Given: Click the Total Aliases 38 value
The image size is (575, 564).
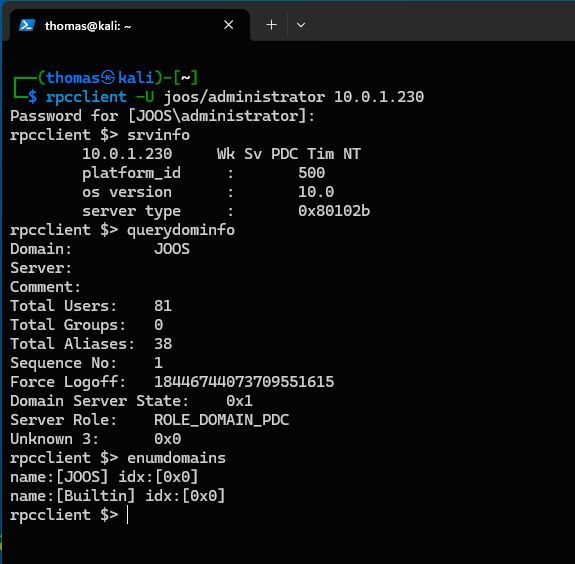Looking at the screenshot, I should point(163,344).
